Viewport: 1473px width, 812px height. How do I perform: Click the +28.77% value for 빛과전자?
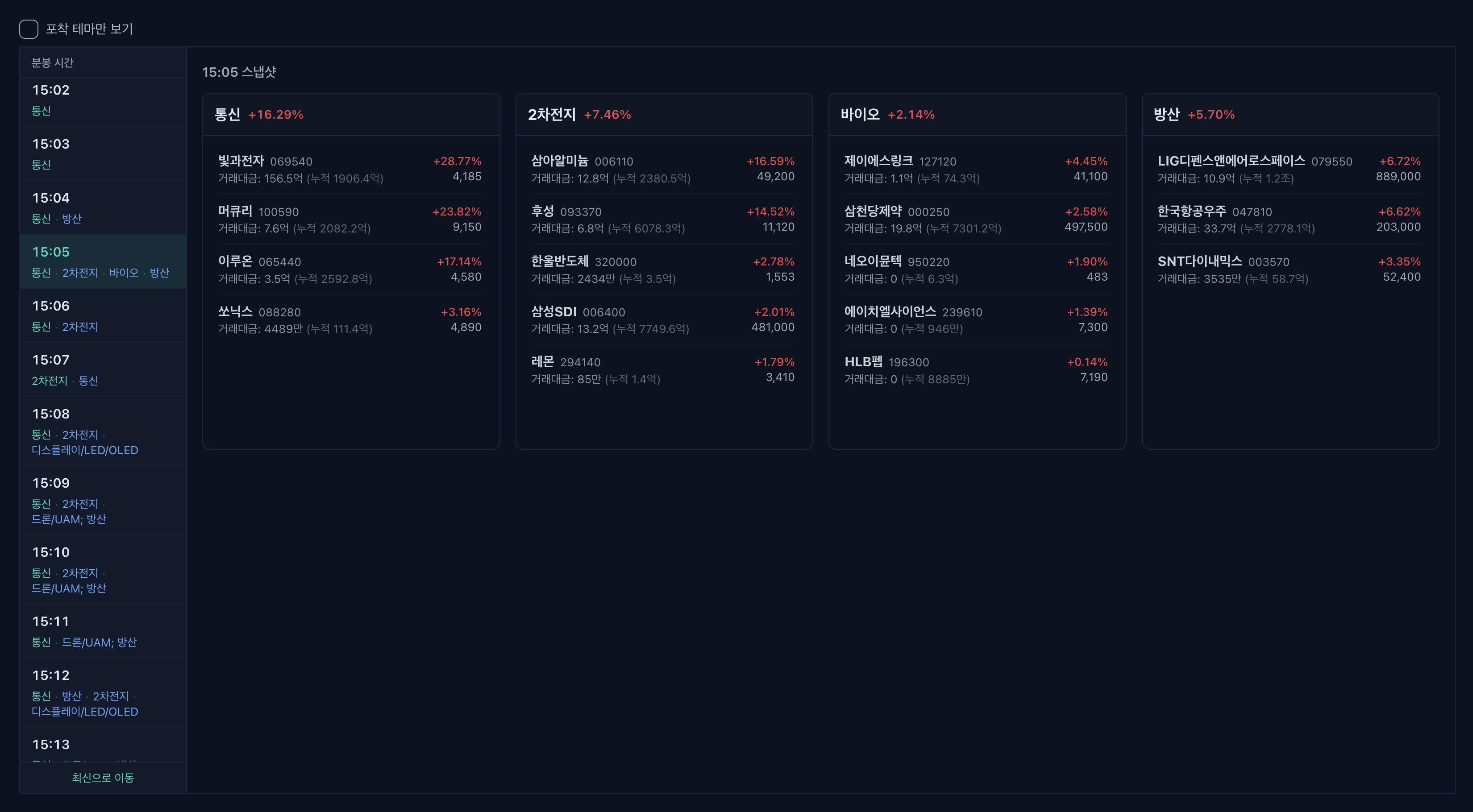pos(457,162)
